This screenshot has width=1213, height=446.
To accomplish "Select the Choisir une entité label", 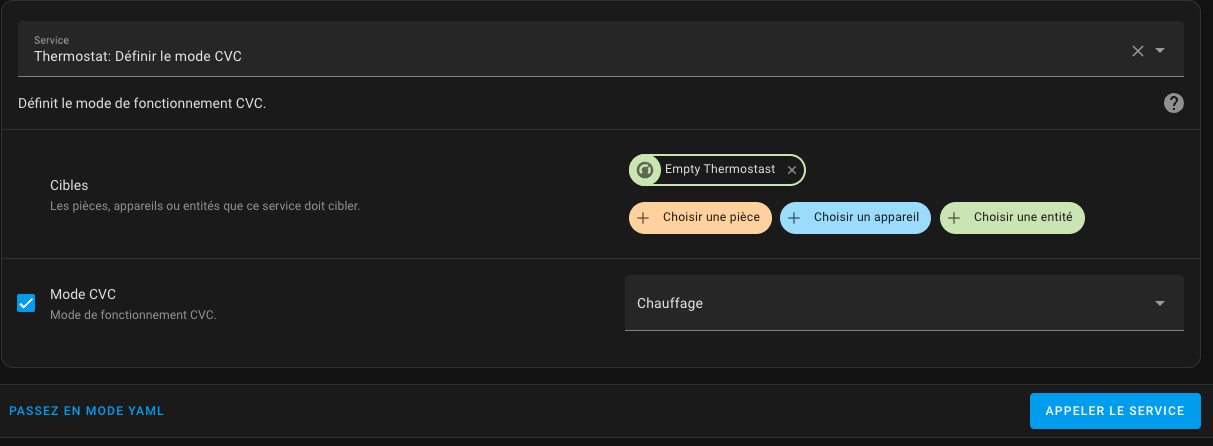I will [1023, 217].
